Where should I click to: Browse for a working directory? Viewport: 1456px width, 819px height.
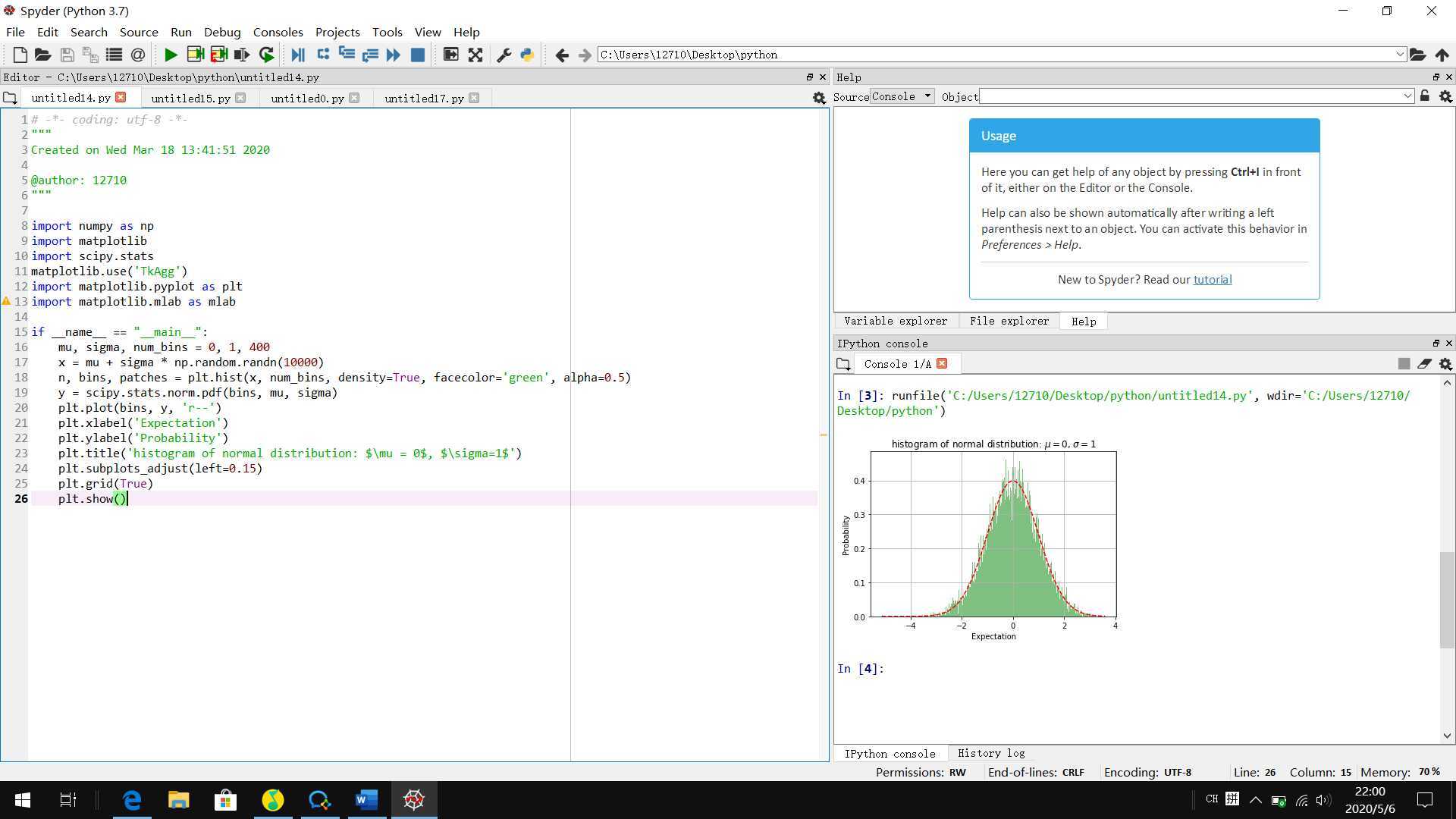coord(1417,55)
